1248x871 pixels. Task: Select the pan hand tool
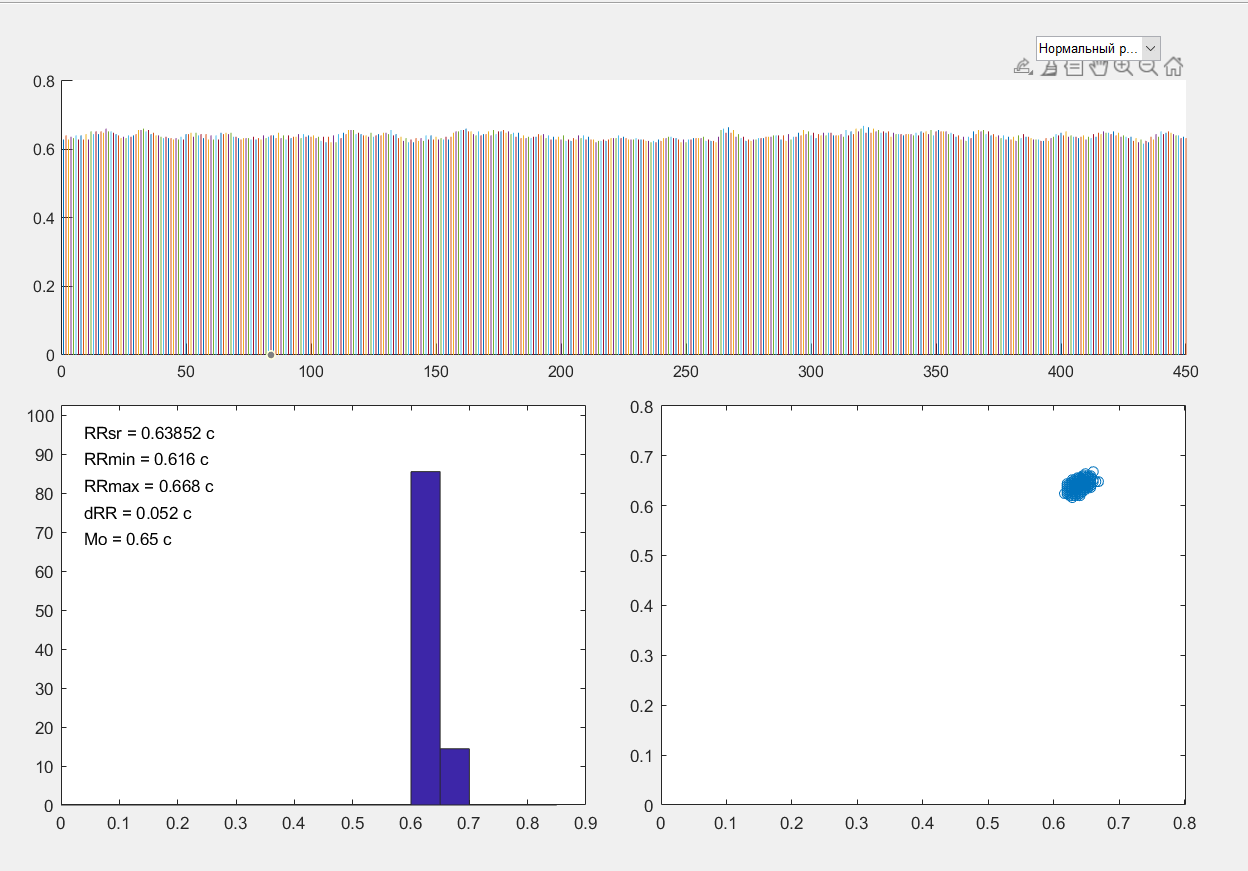point(1098,67)
